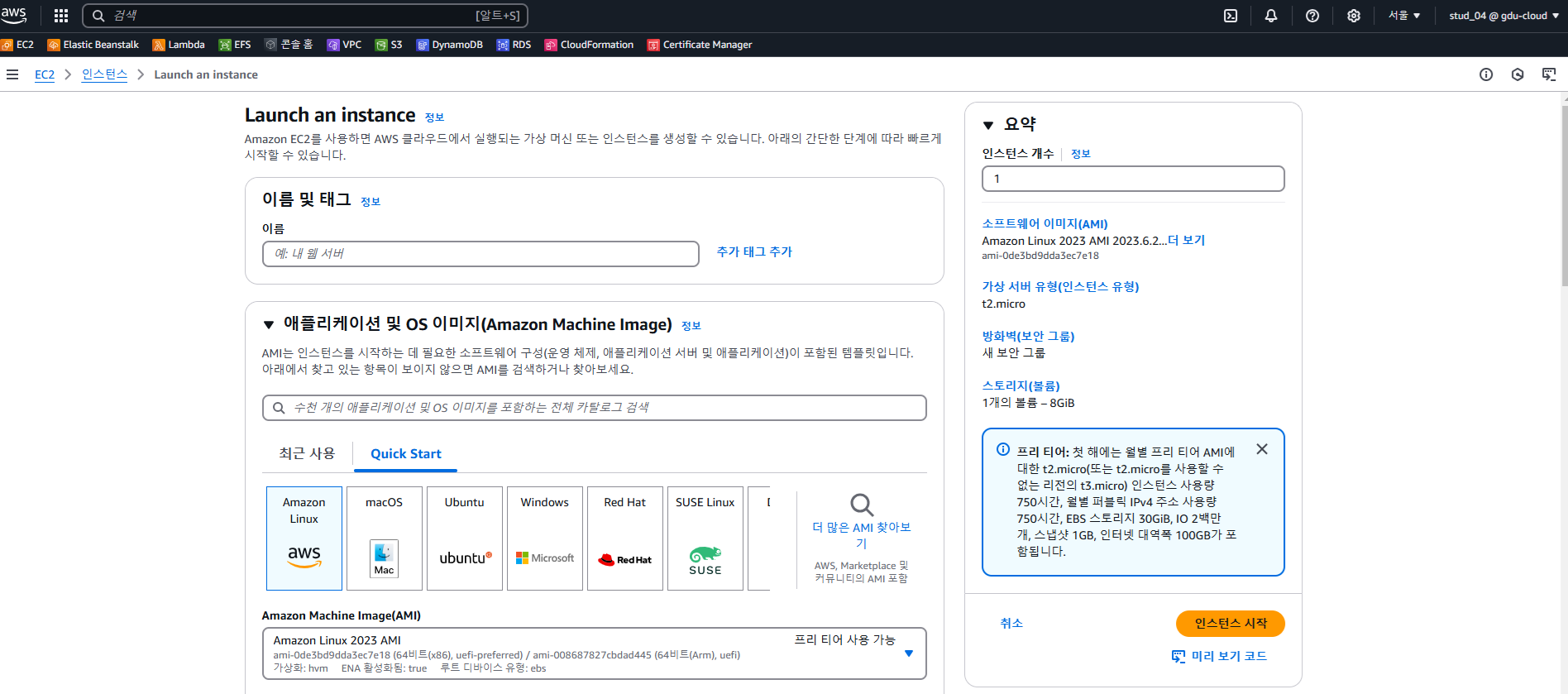
Task: Open RDS favorite shortcut
Action: coord(514,45)
